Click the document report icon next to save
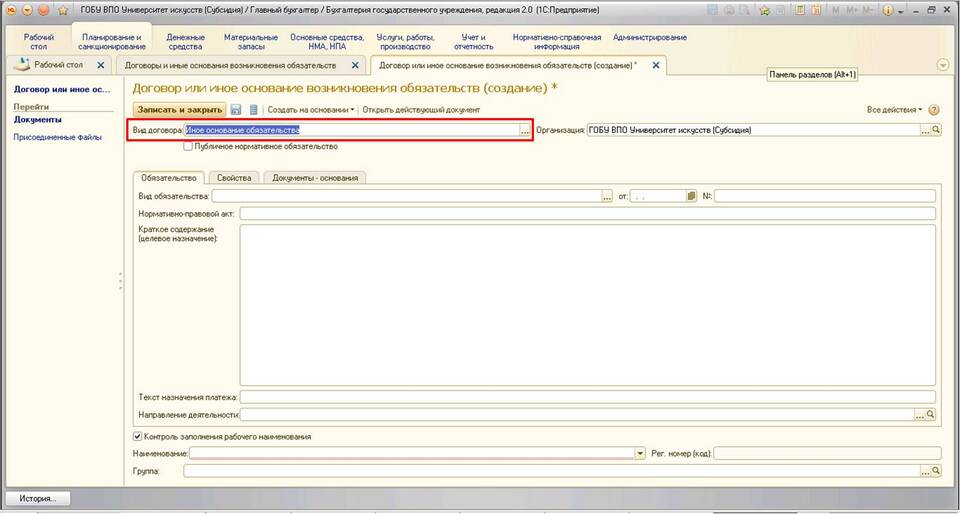The width and height of the screenshot is (960, 514). 253,110
